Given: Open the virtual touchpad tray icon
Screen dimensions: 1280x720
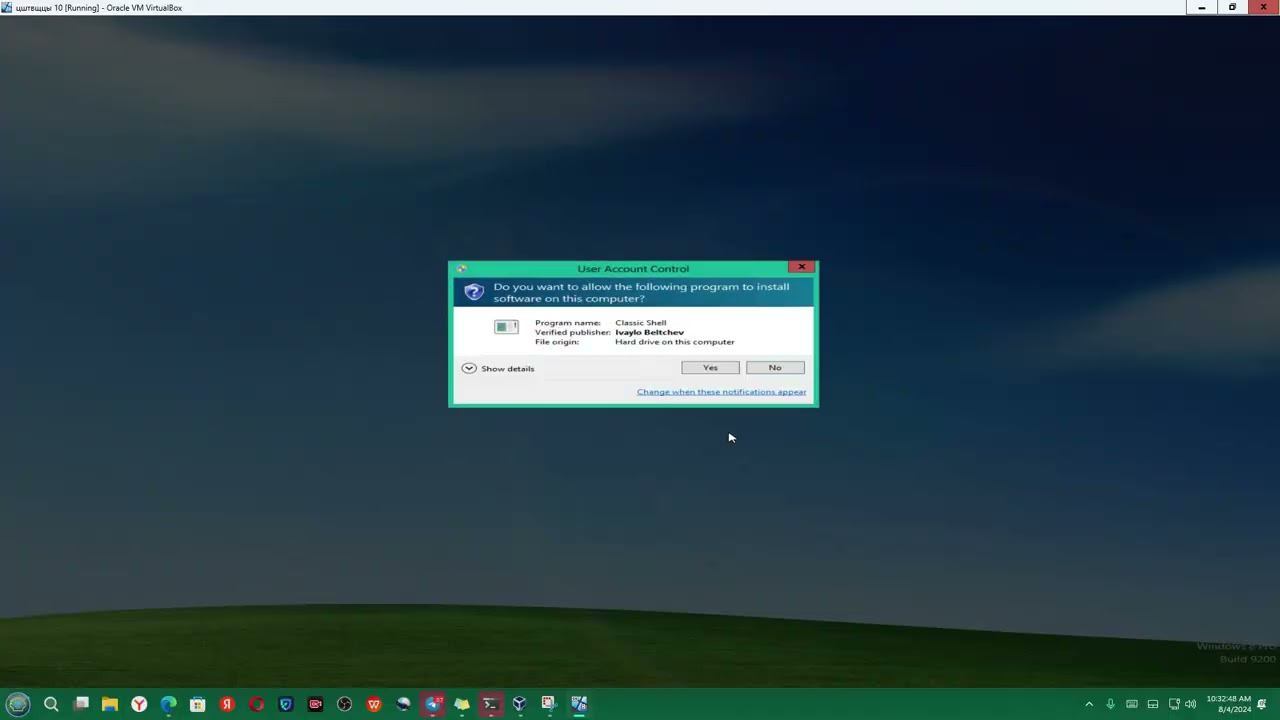Looking at the screenshot, I should point(1153,704).
